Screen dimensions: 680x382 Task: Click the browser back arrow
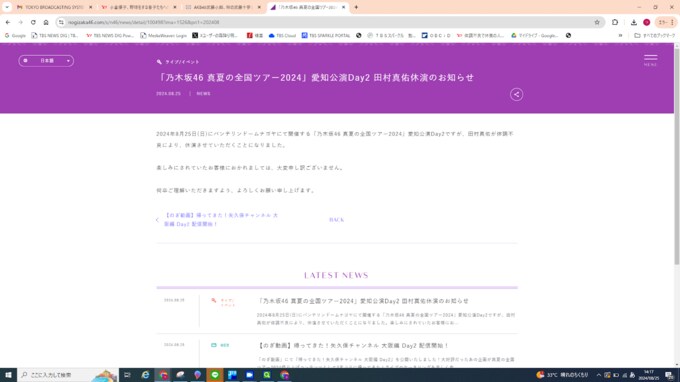(8, 22)
